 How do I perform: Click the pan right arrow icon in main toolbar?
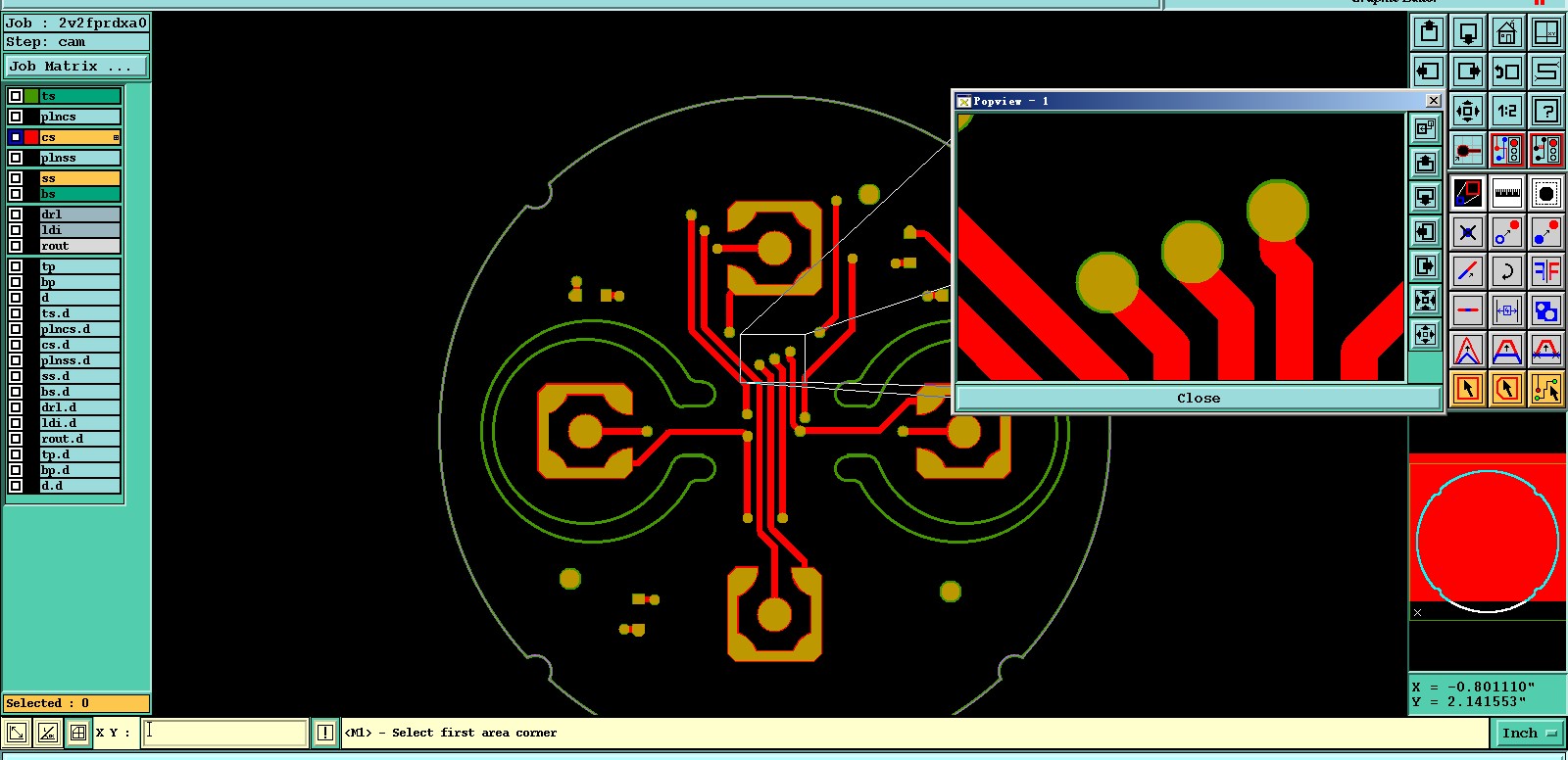point(1468,71)
